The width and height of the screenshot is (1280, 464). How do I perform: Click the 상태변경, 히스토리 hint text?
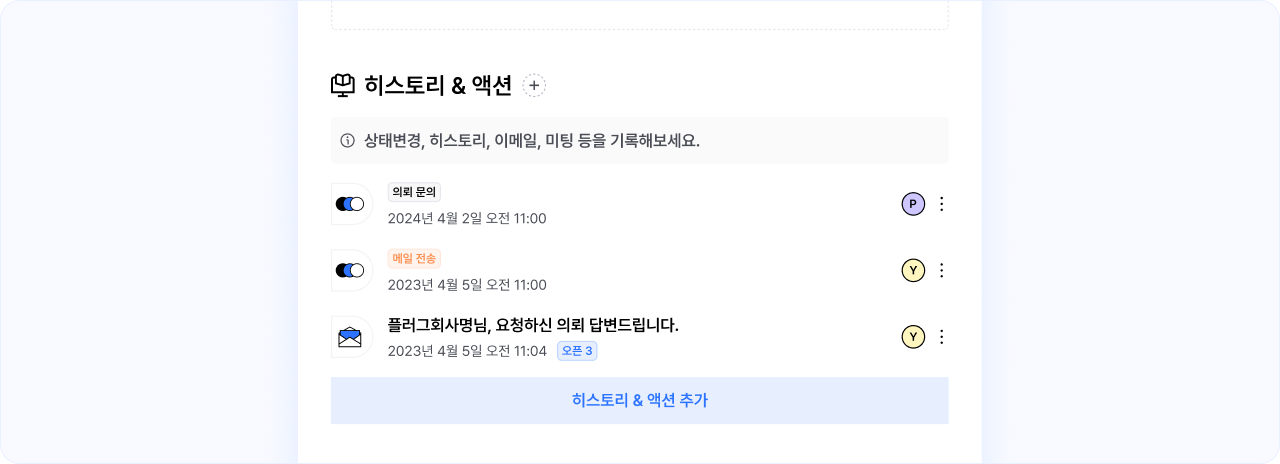(x=532, y=140)
